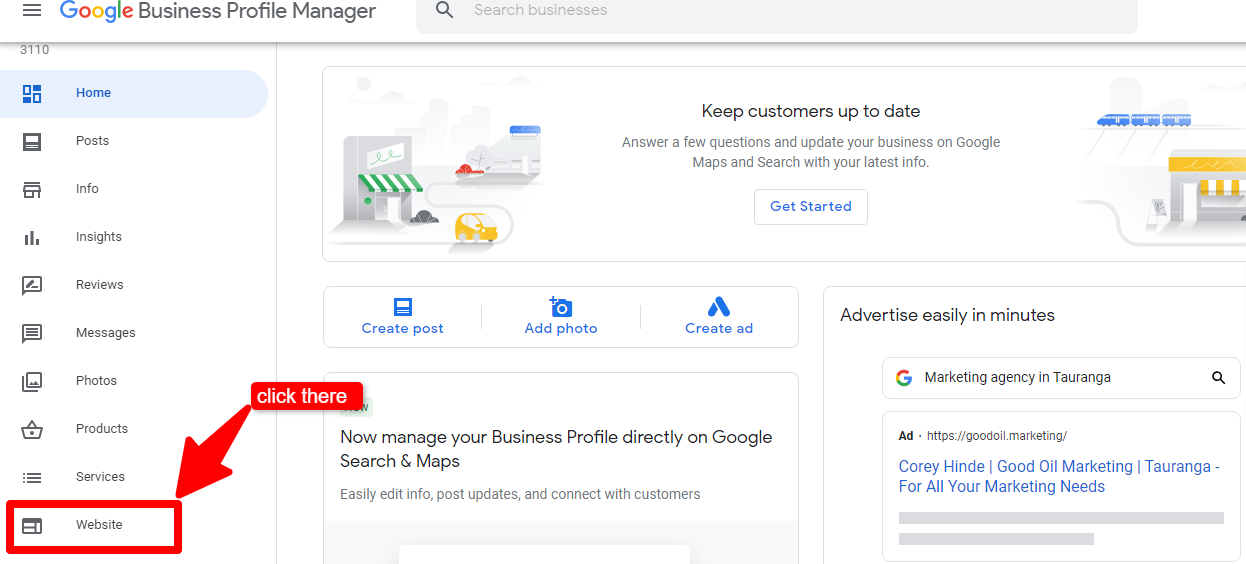The width and height of the screenshot is (1246, 564).
Task: Click the Reviews icon in sidebar
Action: click(x=32, y=285)
